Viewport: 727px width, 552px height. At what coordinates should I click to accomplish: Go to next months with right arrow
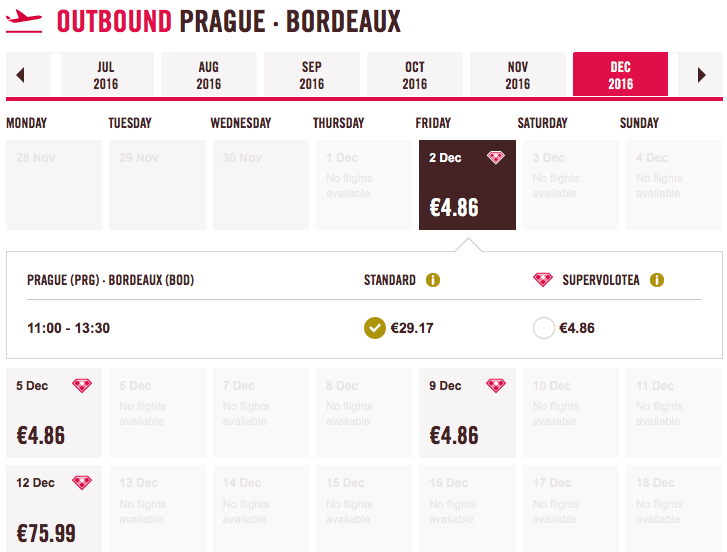701,75
